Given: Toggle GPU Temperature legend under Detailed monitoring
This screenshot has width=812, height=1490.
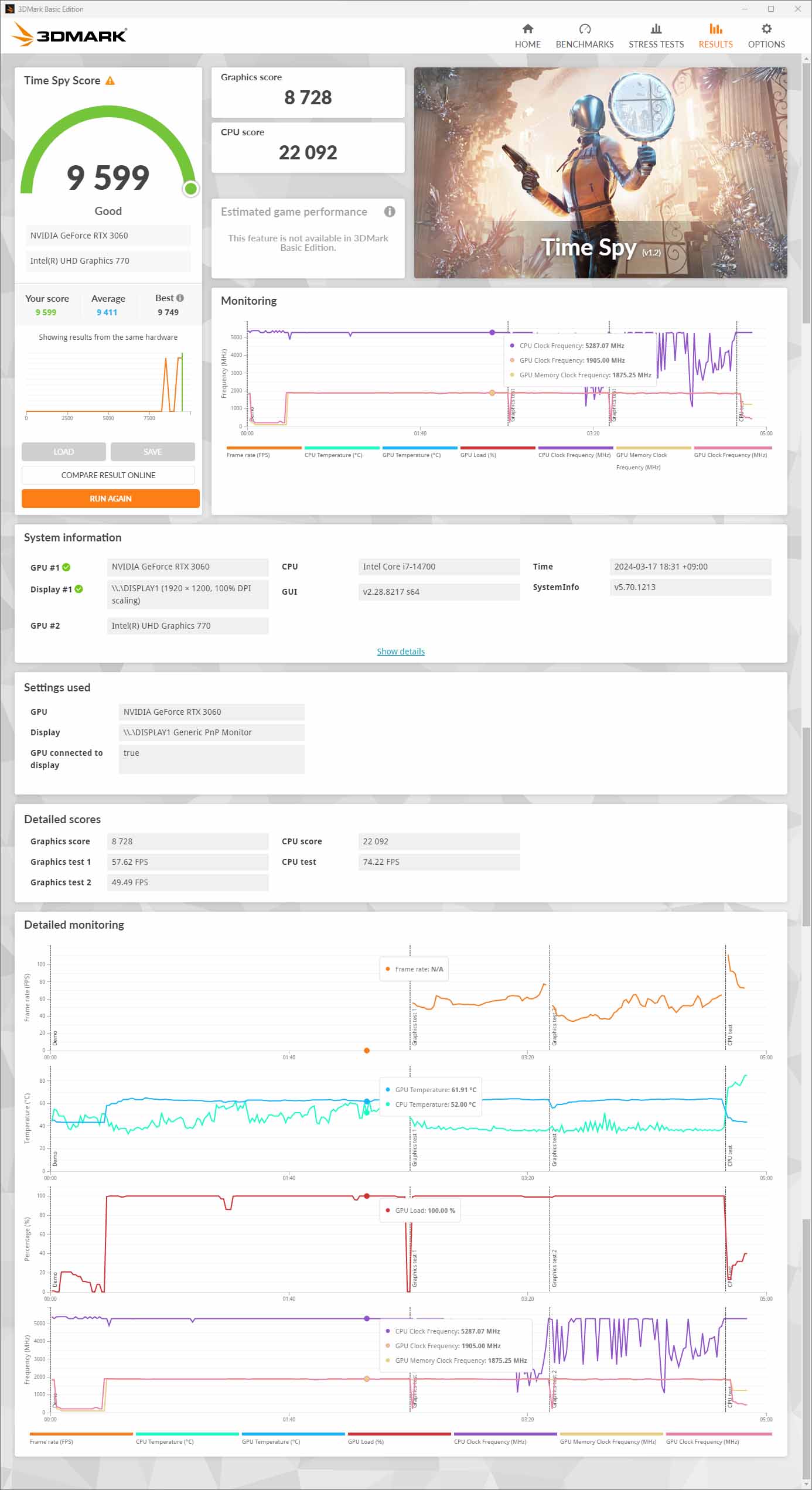Looking at the screenshot, I should [x=293, y=1439].
